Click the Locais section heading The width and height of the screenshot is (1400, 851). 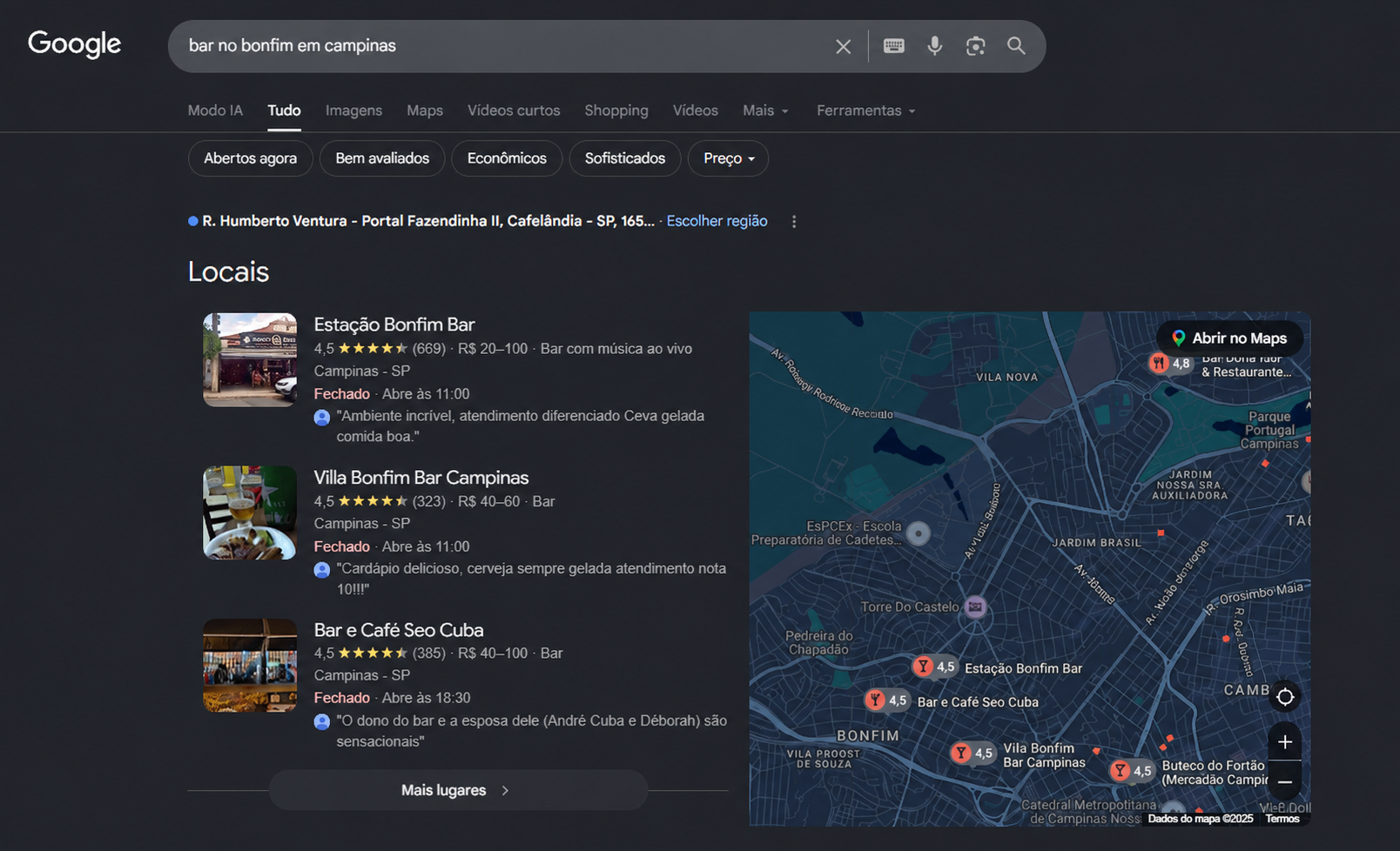click(x=228, y=271)
